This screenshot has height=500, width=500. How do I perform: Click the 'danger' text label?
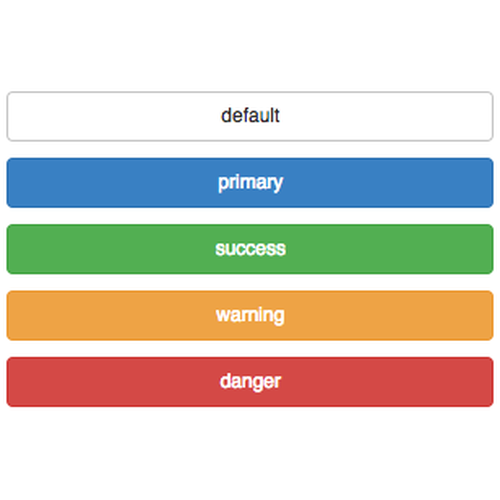coord(250,382)
